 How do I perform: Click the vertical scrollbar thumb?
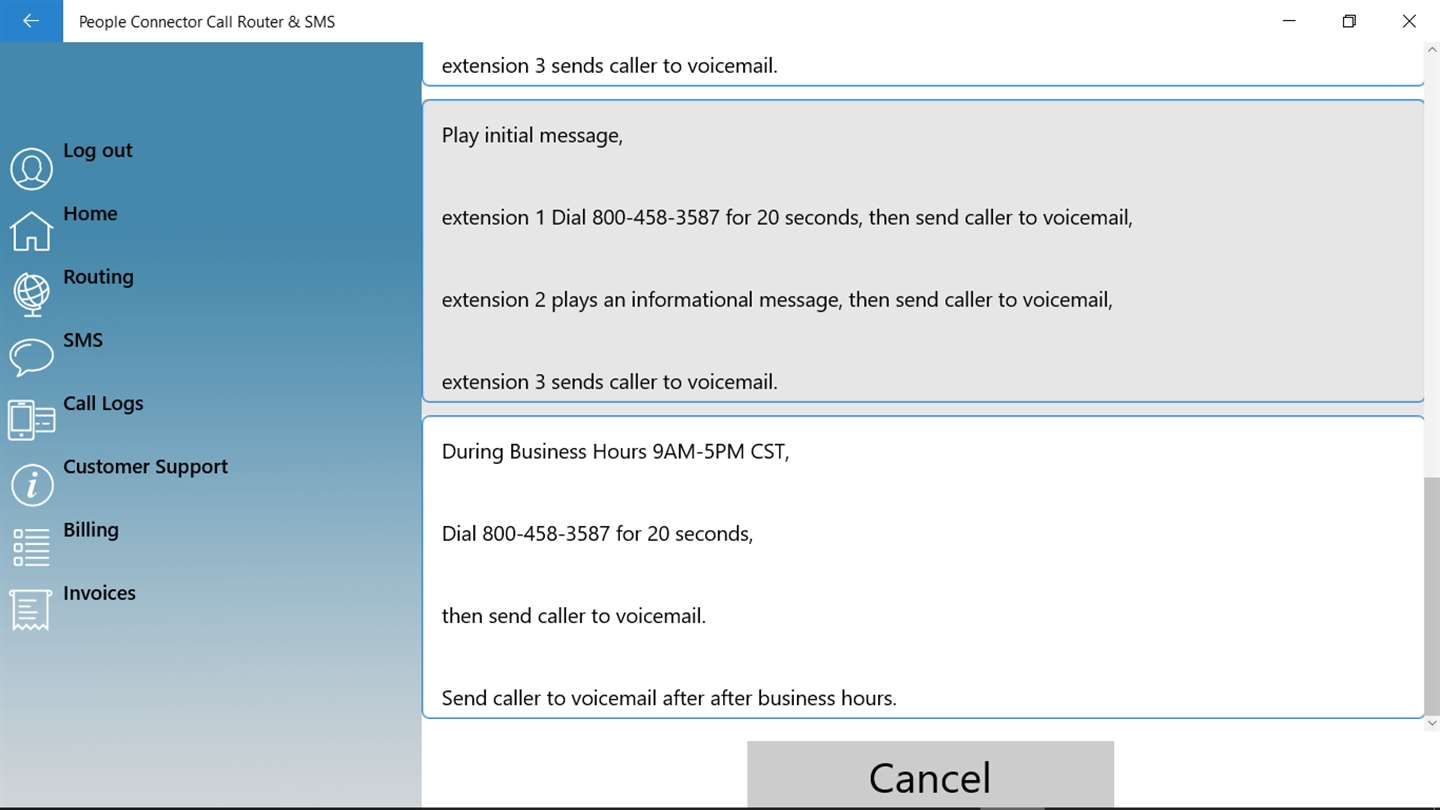coord(1432,595)
